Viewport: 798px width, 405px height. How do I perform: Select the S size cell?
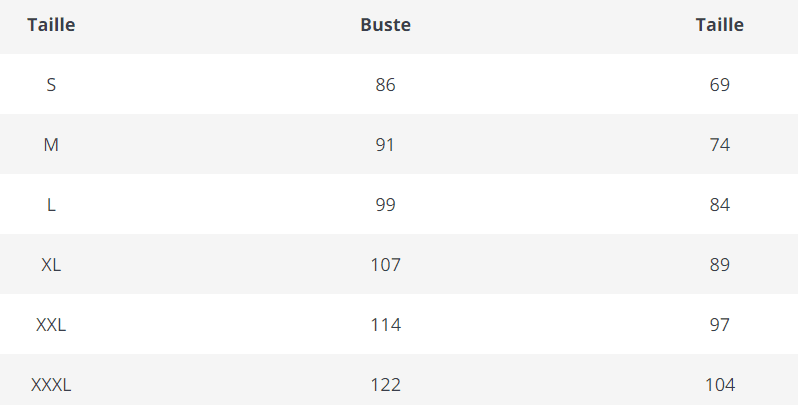click(x=51, y=85)
